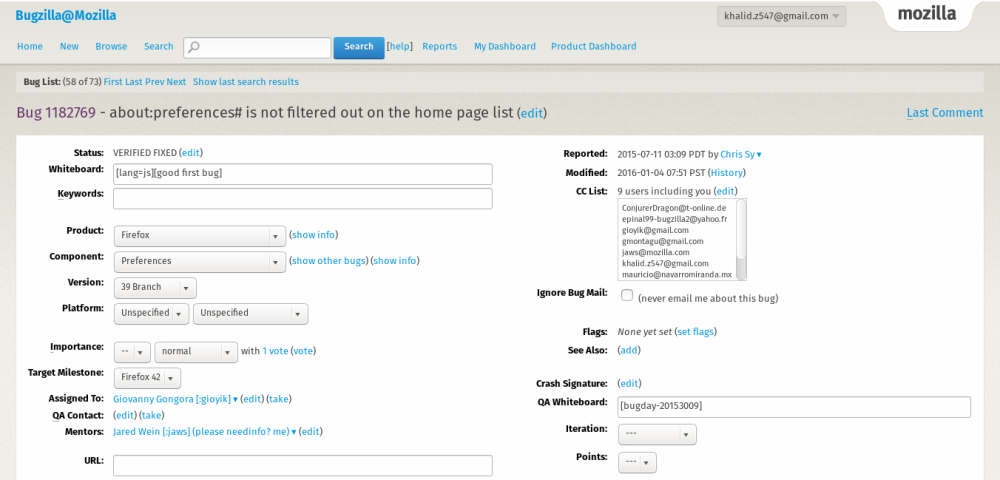Click take next to QA Contact
Screen dimensions: 1000x480
point(151,416)
